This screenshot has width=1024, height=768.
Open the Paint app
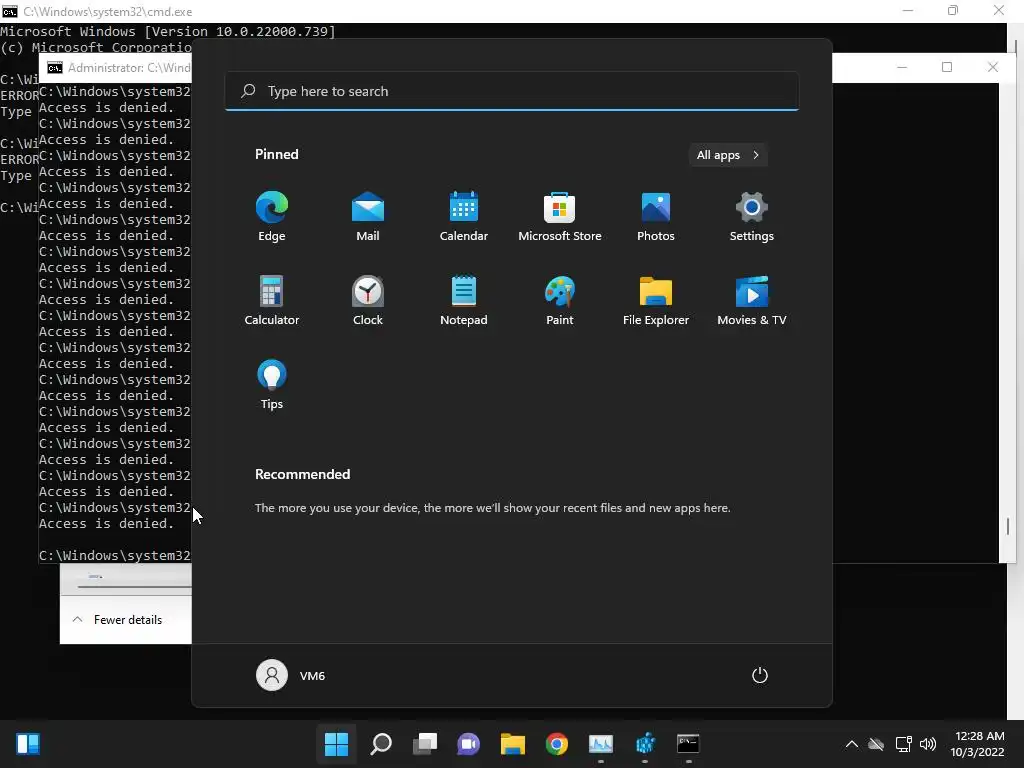pos(560,300)
